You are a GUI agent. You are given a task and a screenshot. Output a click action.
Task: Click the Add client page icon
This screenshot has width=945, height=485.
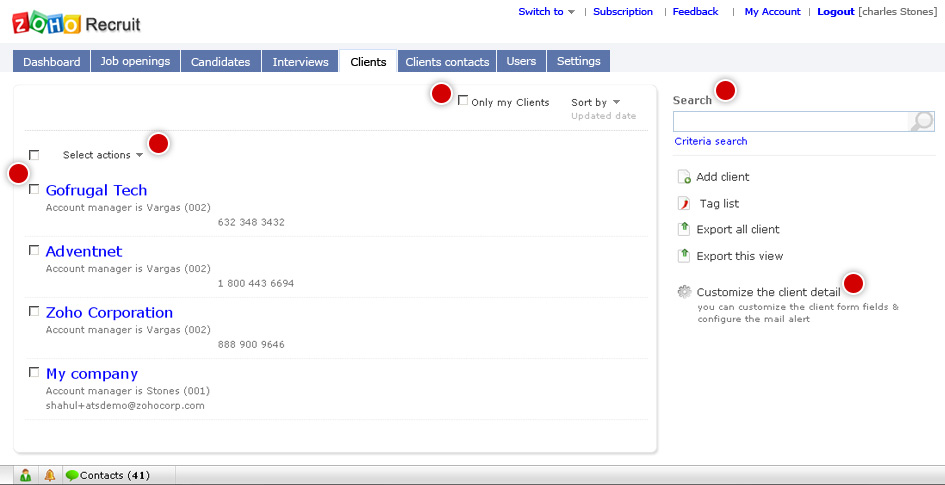pyautogui.click(x=683, y=177)
